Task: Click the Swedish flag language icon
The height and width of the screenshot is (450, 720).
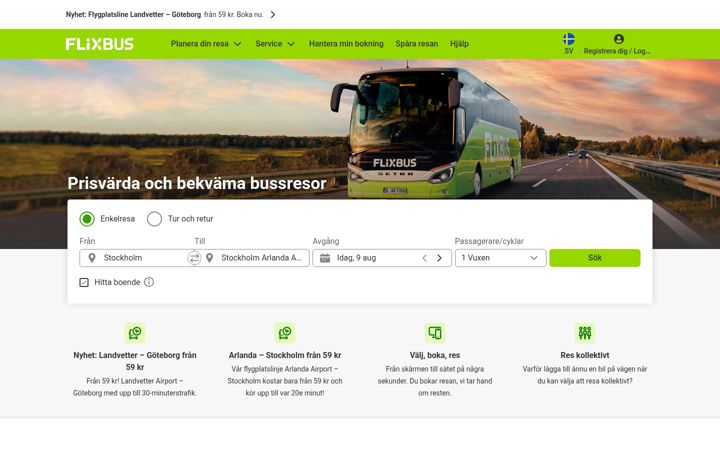Action: (568, 39)
